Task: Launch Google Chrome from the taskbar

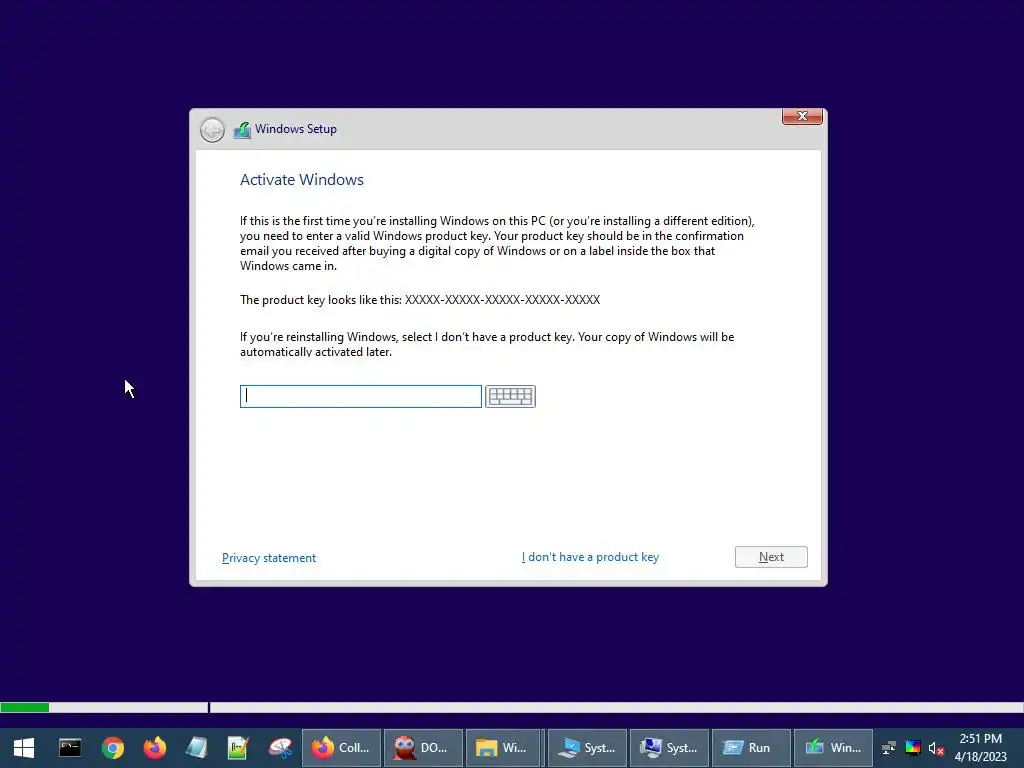Action: (112, 748)
